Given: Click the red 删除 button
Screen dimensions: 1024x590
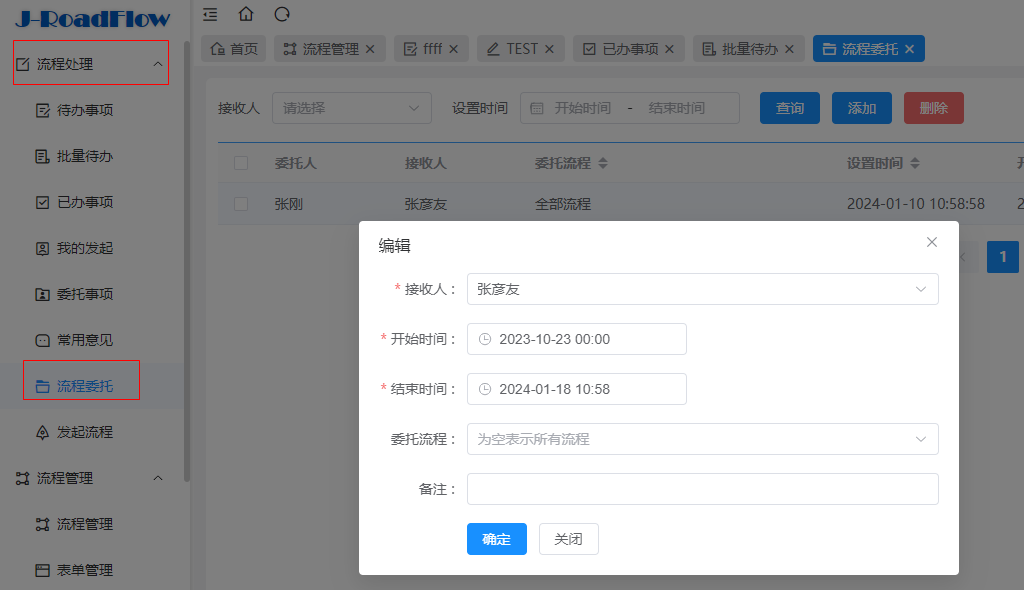Looking at the screenshot, I should (x=933, y=108).
